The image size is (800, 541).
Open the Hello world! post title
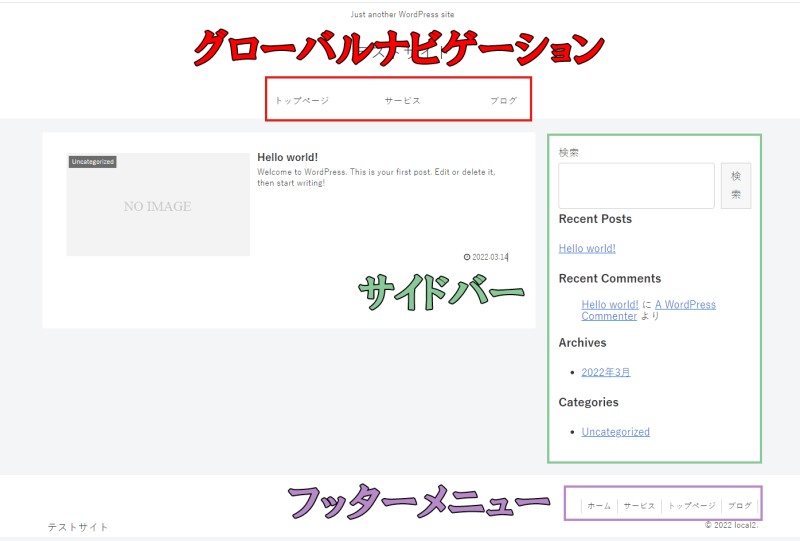point(287,157)
